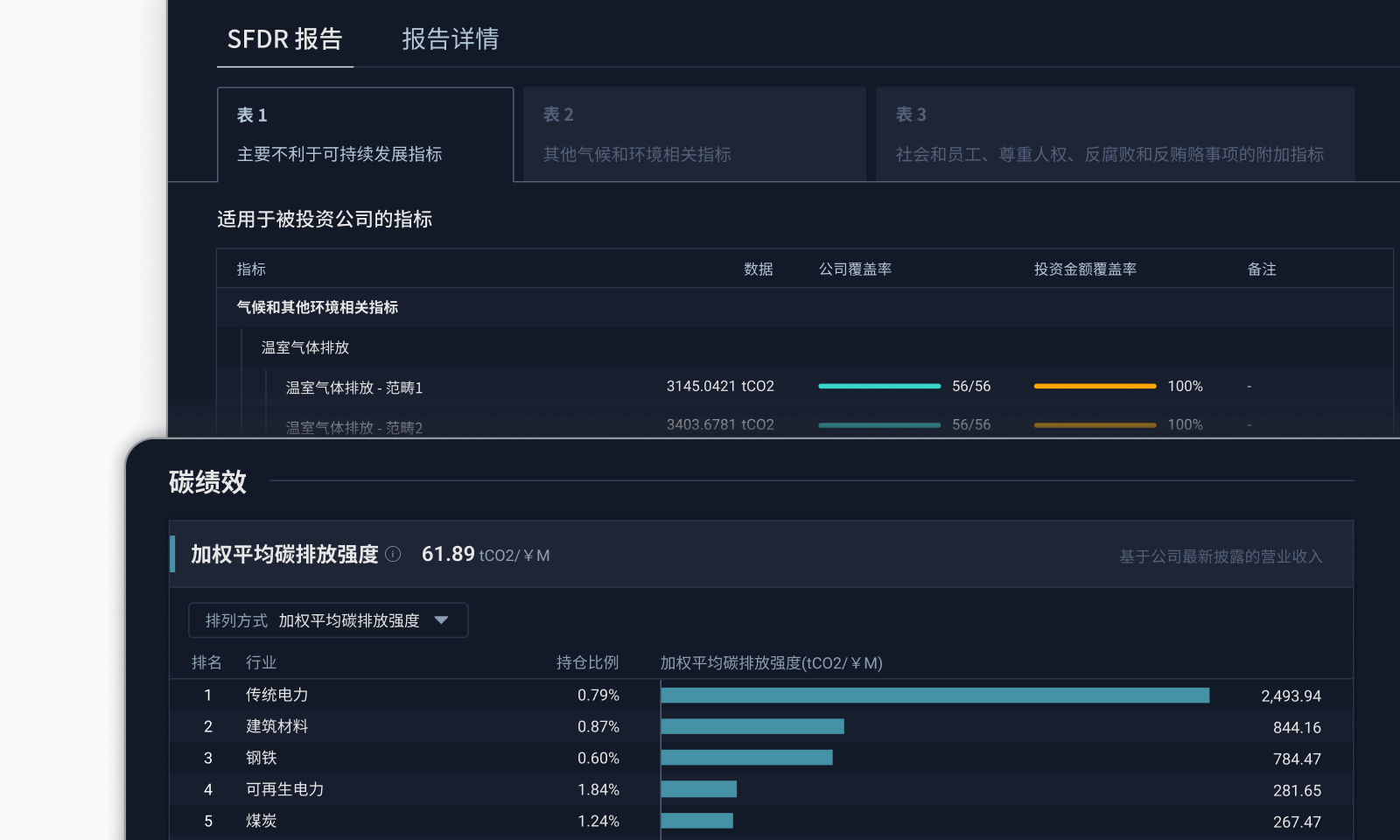Click the 持仓比例 column header
Image resolution: width=1400 pixels, height=840 pixels.
[x=588, y=662]
